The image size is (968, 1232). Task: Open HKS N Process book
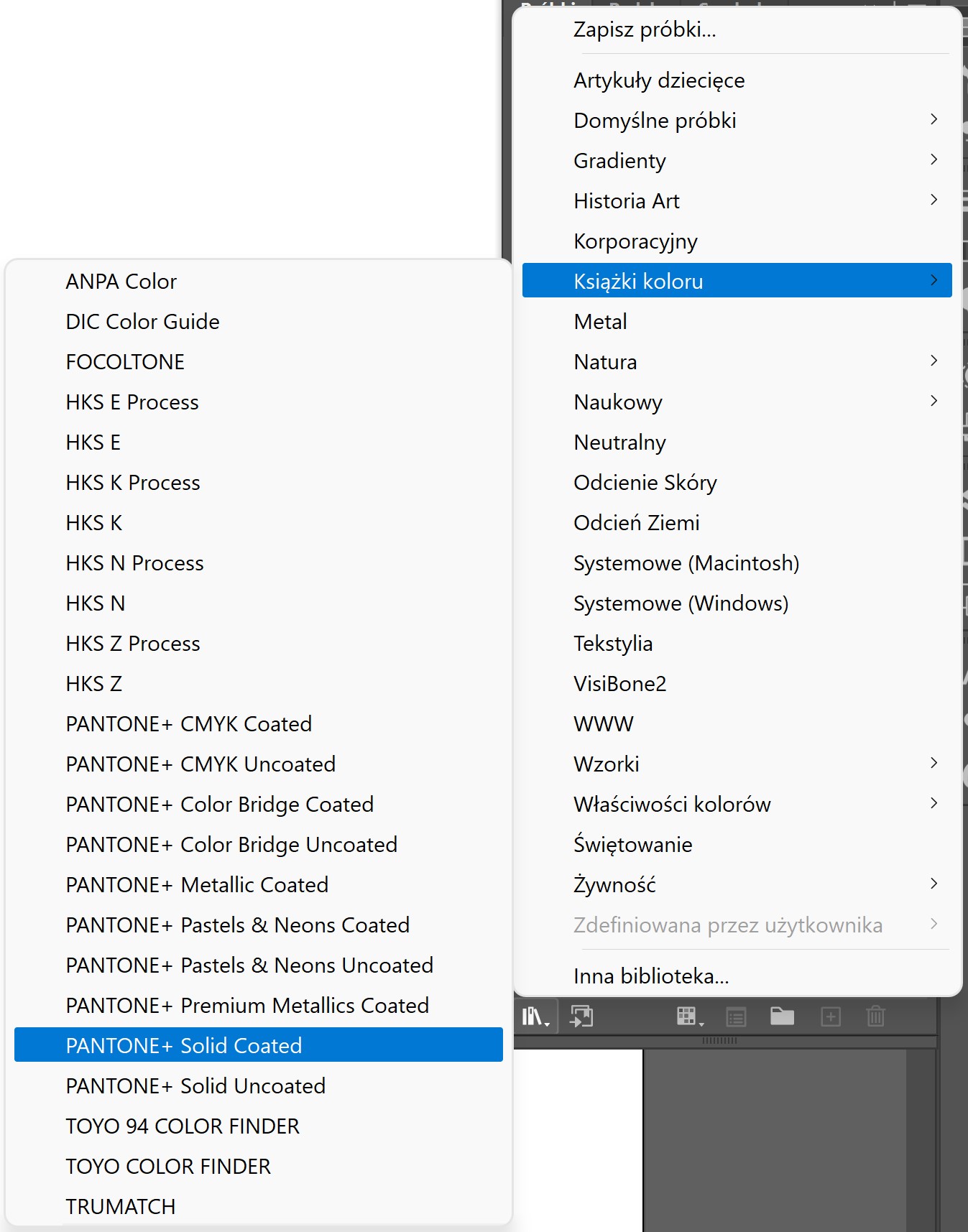(259, 563)
